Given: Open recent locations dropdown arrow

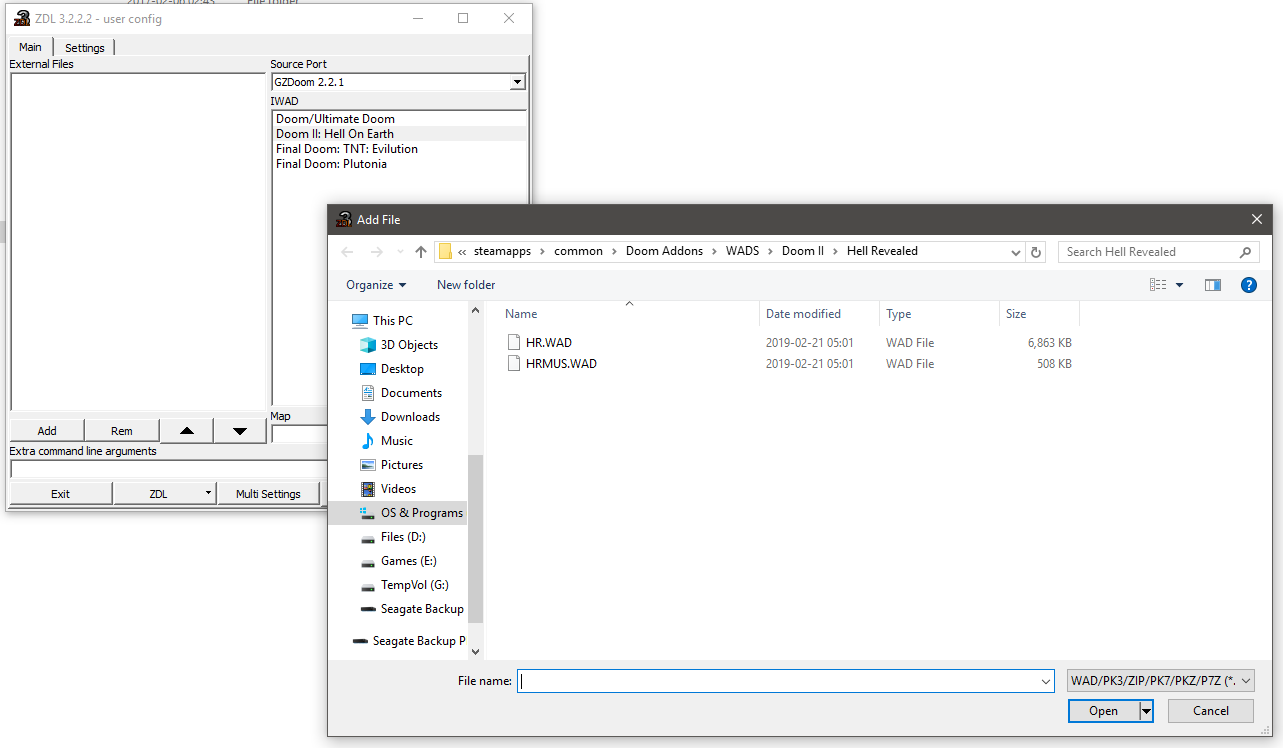Looking at the screenshot, I should (399, 252).
